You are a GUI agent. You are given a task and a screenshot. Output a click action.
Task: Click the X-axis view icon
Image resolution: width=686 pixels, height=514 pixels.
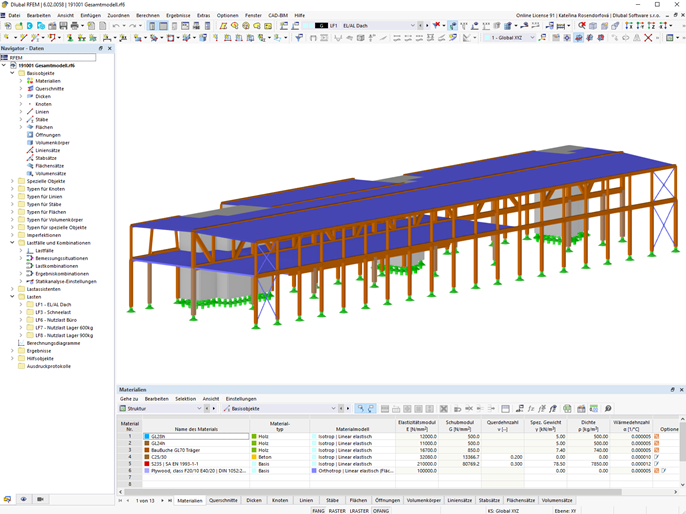[629, 26]
